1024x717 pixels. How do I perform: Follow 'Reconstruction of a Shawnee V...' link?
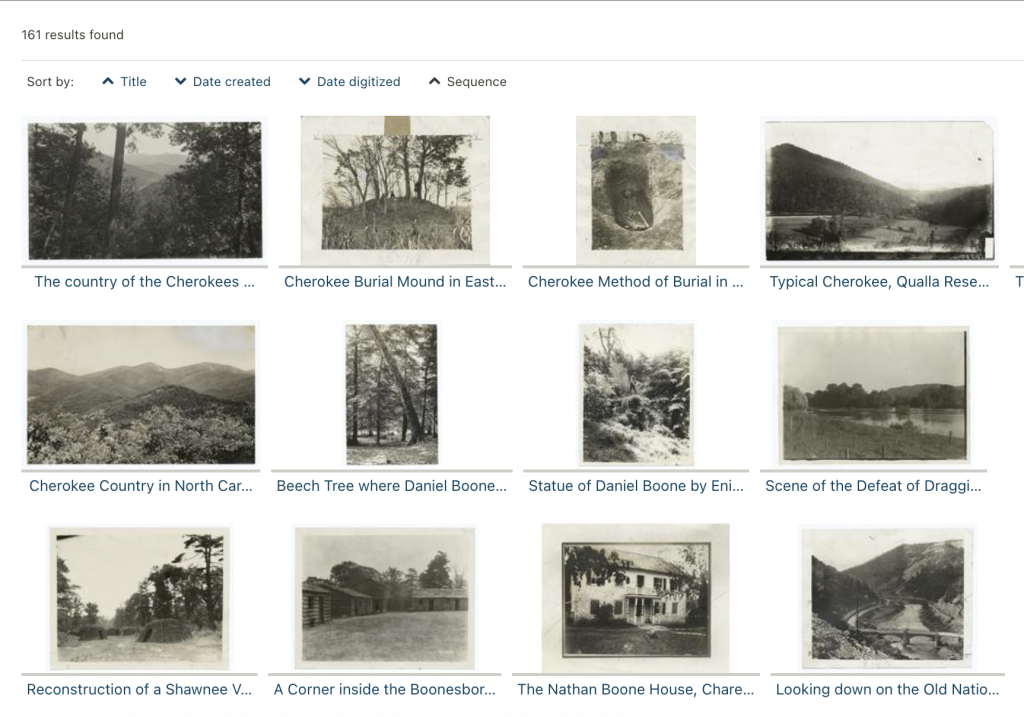139,690
